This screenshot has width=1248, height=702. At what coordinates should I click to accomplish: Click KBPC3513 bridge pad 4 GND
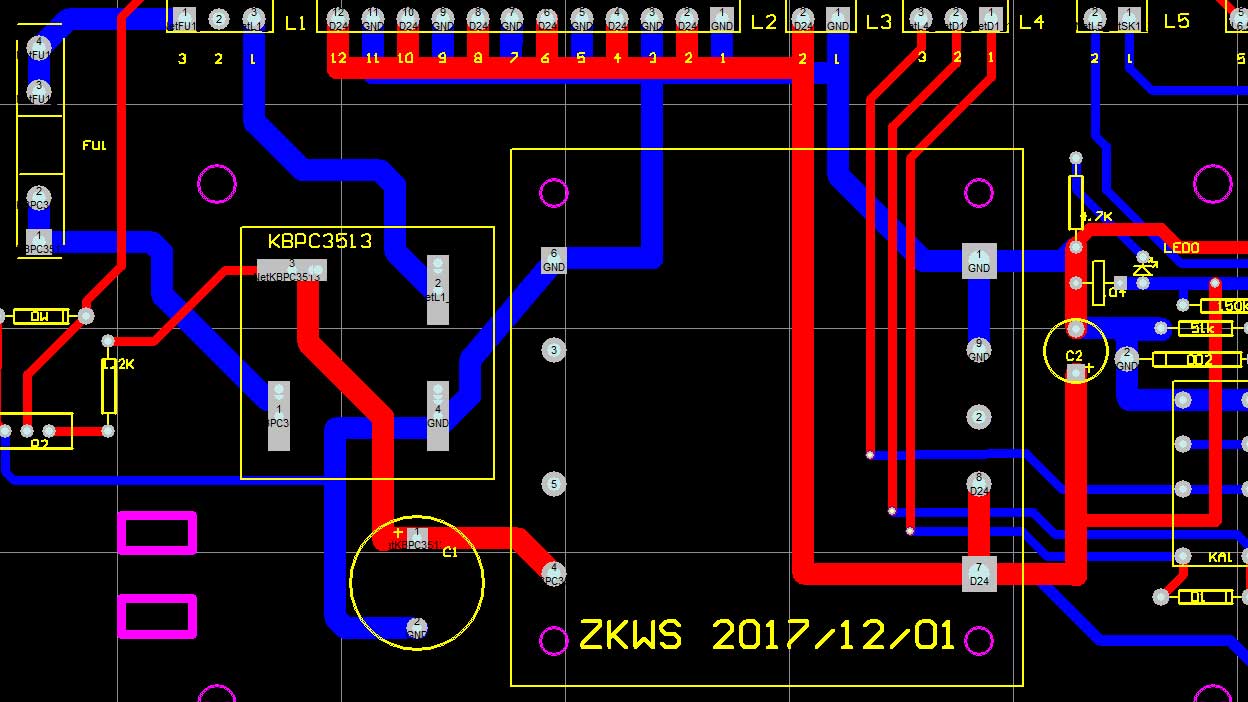(438, 416)
